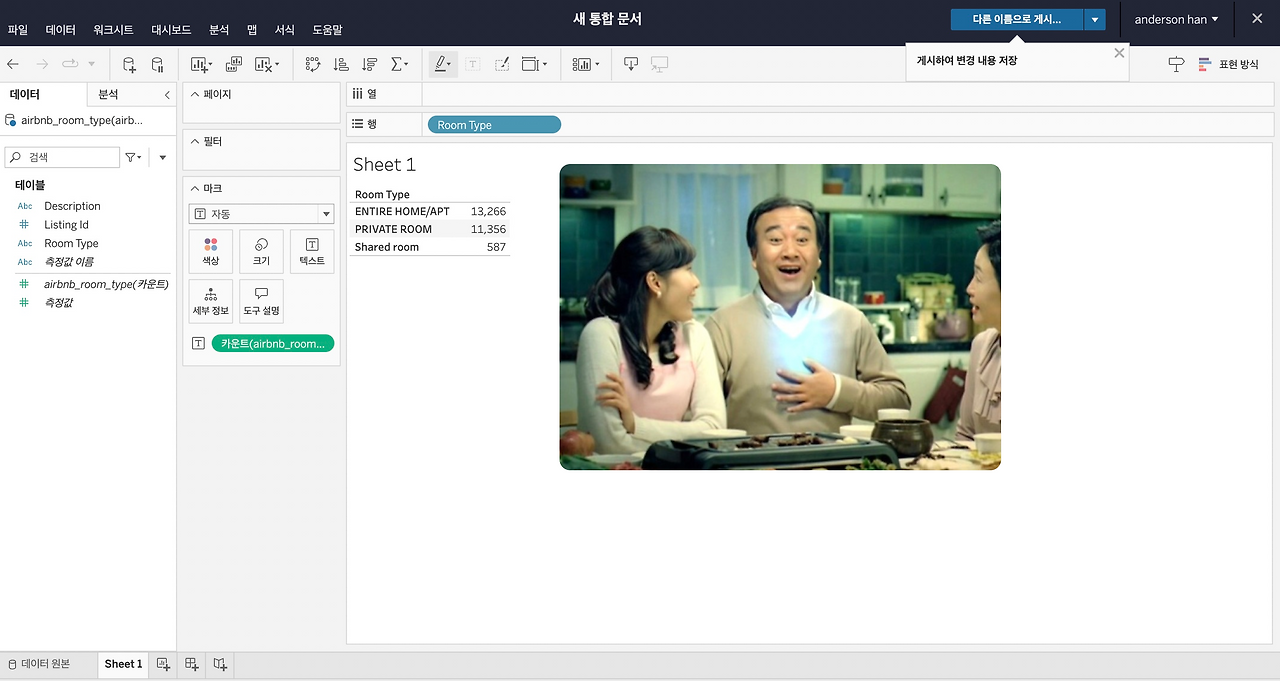
Task: Collapse the 페이지 shelf
Action: coord(195,94)
